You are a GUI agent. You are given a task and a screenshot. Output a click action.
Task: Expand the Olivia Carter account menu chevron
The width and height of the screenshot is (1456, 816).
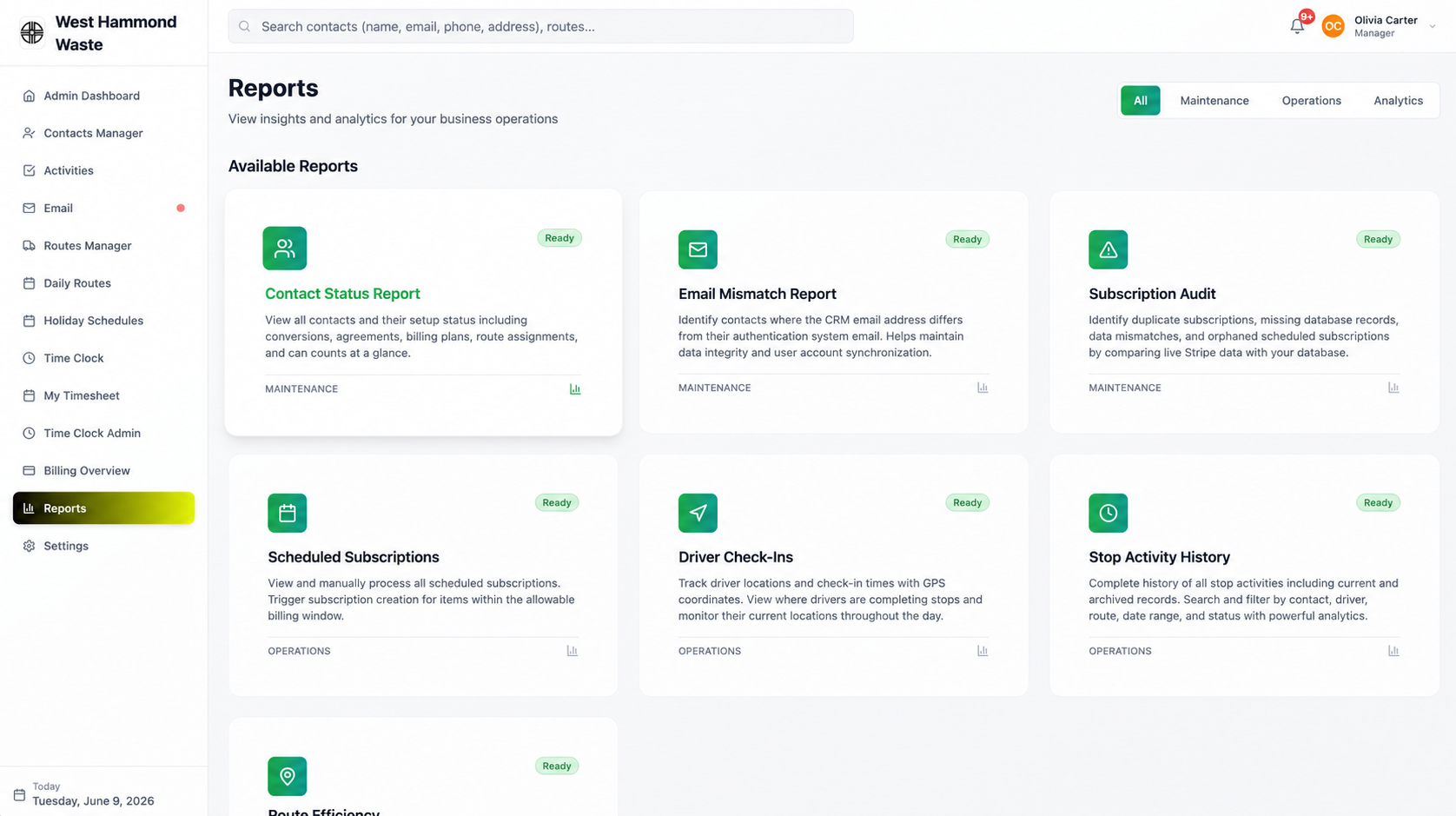1433,27
